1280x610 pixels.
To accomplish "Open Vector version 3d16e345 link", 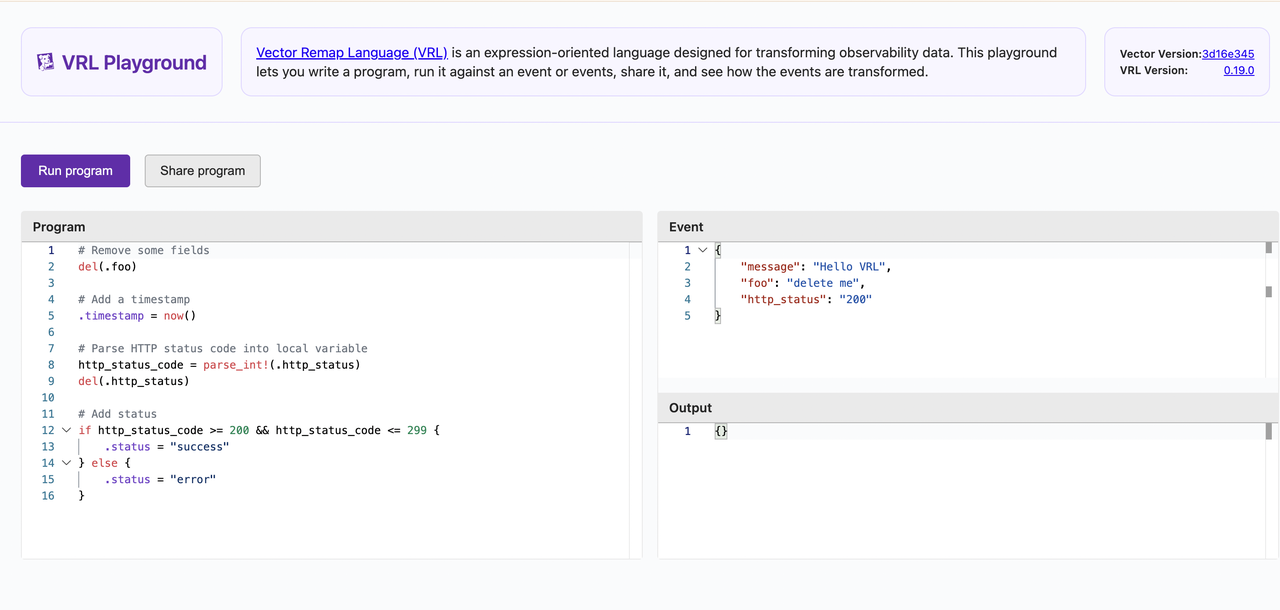I will pyautogui.click(x=1227, y=54).
